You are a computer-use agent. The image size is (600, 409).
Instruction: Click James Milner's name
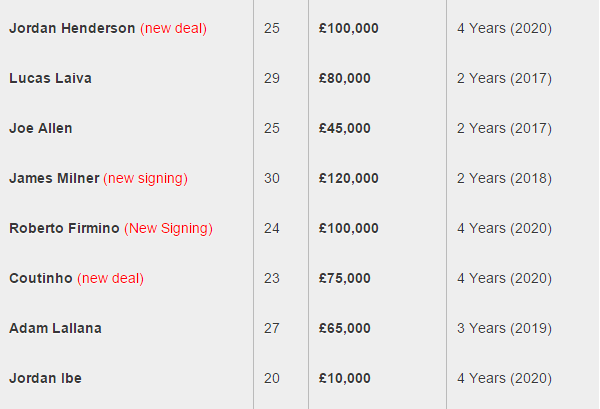54,178
